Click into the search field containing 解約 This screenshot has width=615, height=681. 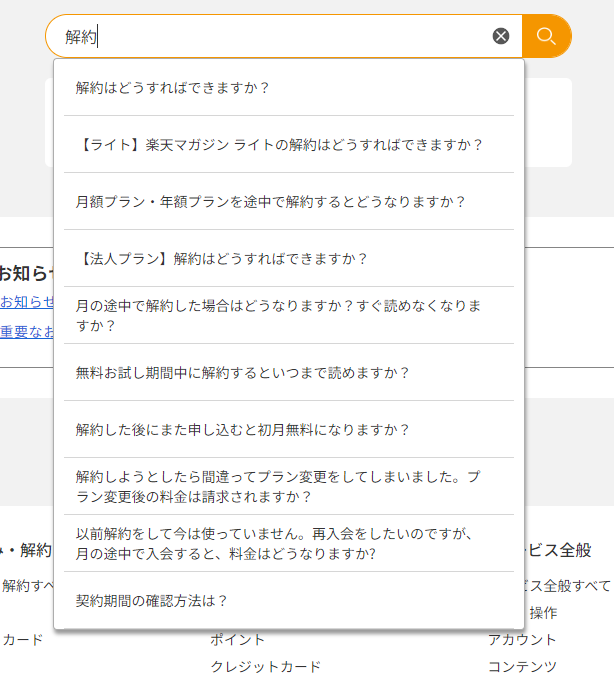tap(280, 36)
